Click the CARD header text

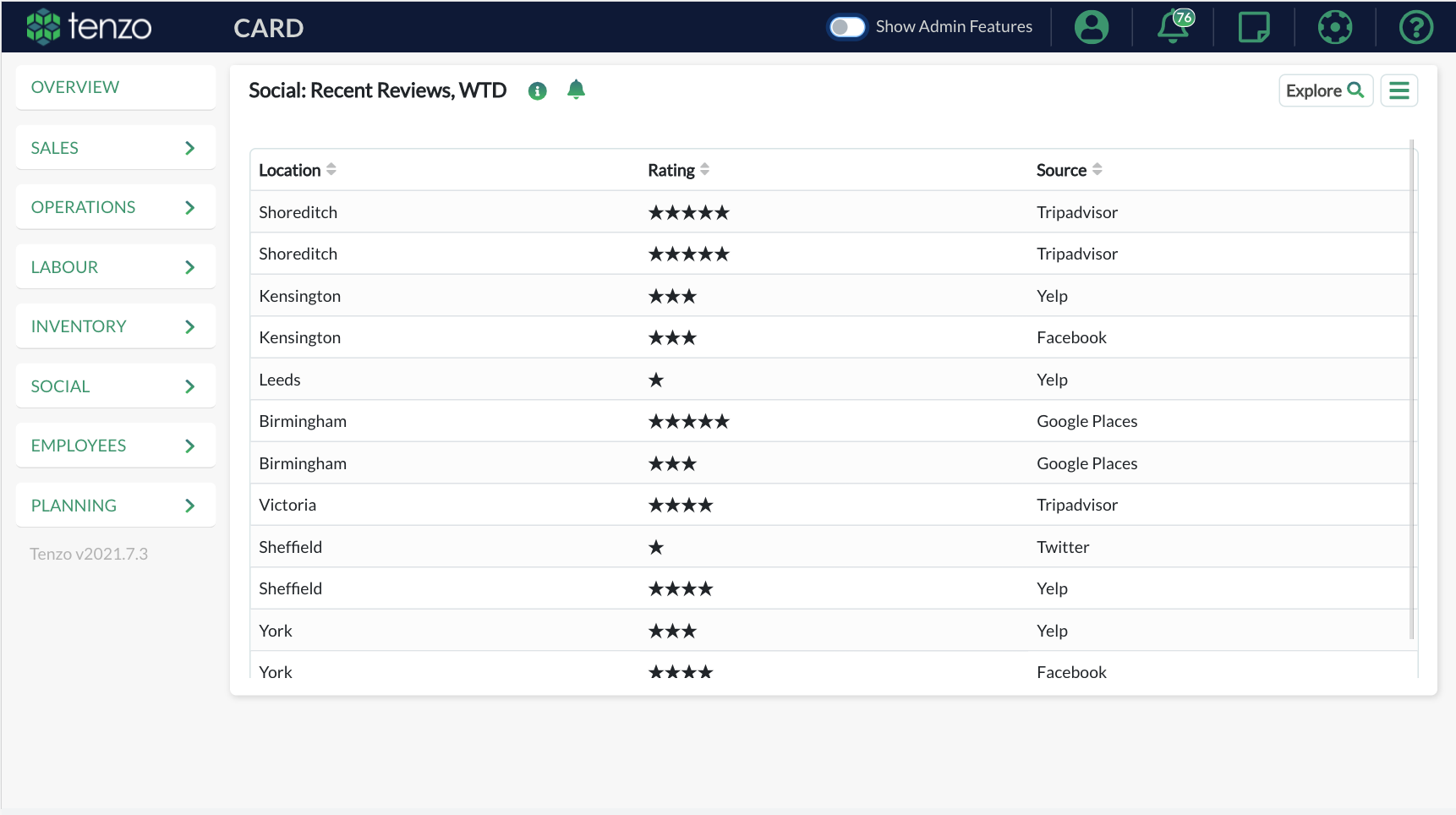[268, 28]
